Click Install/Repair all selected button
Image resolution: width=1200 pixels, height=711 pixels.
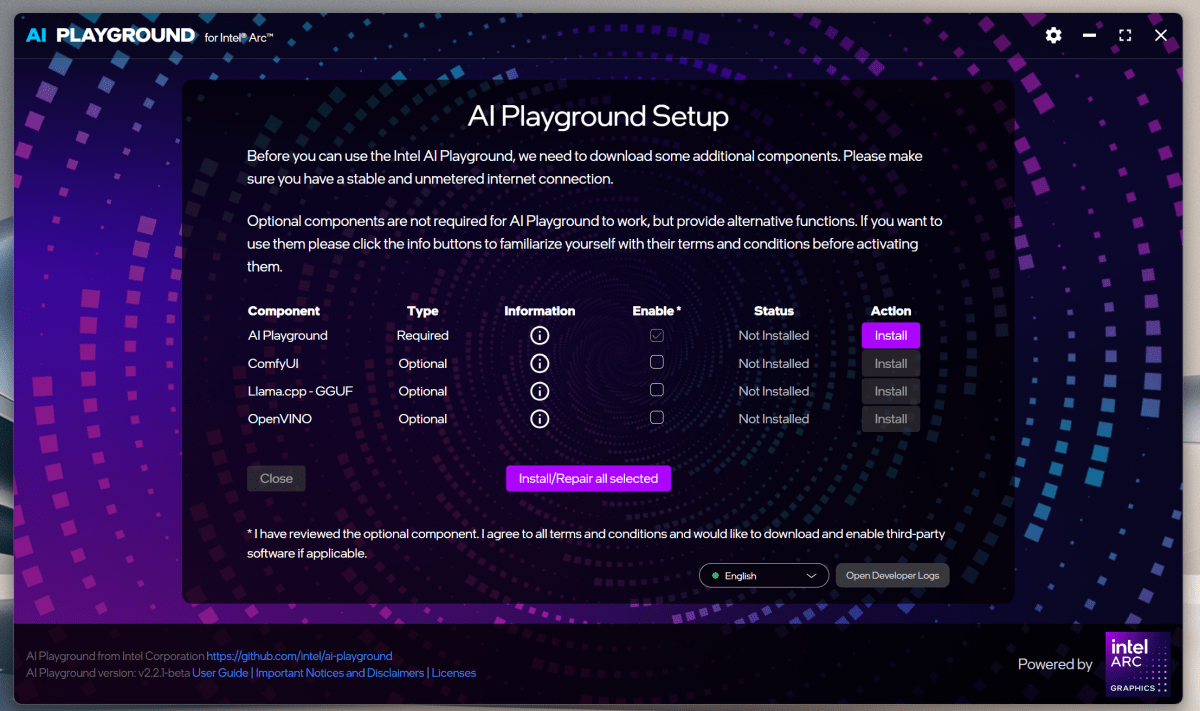coord(588,478)
